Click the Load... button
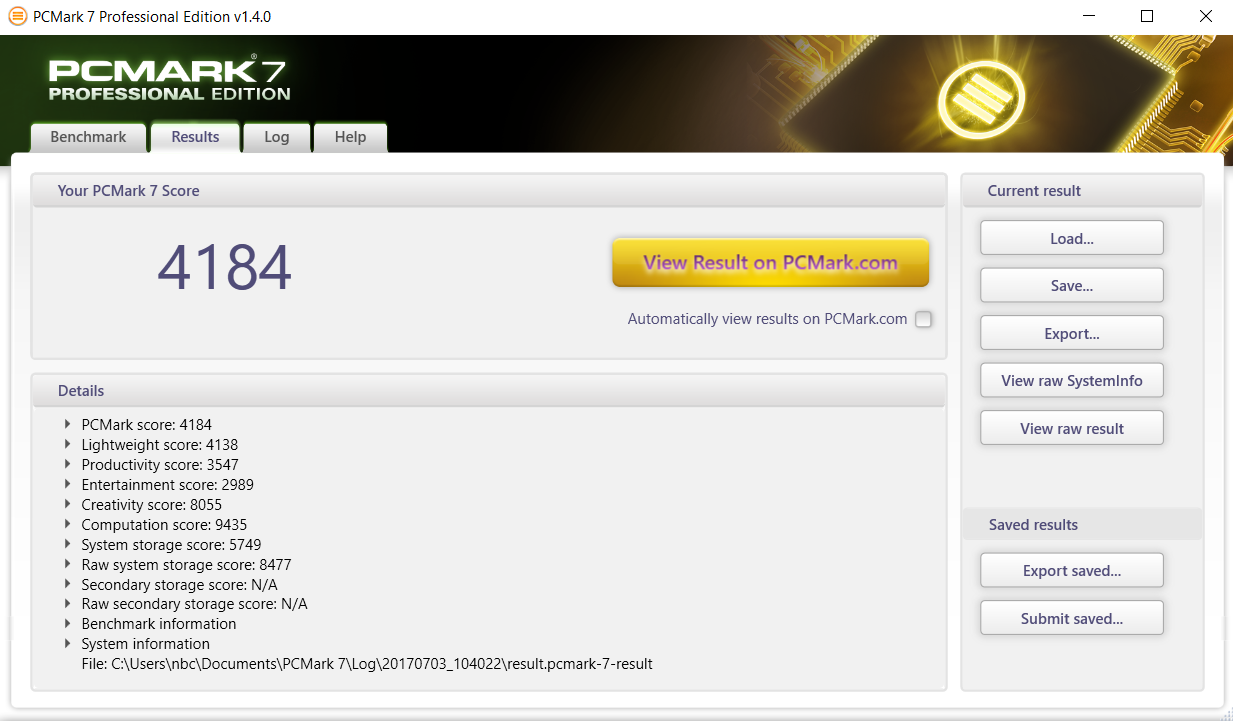1233x721 pixels. click(x=1072, y=238)
